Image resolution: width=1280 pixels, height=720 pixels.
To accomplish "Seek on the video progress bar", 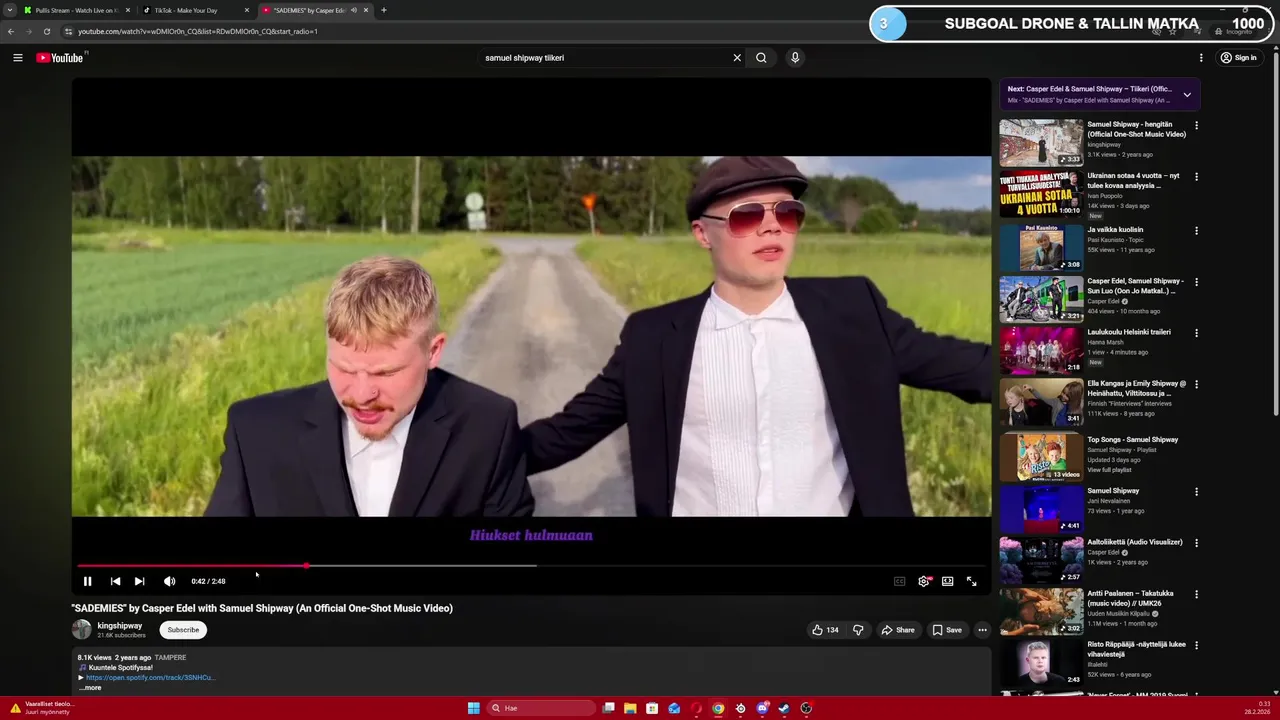I will (x=531, y=566).
